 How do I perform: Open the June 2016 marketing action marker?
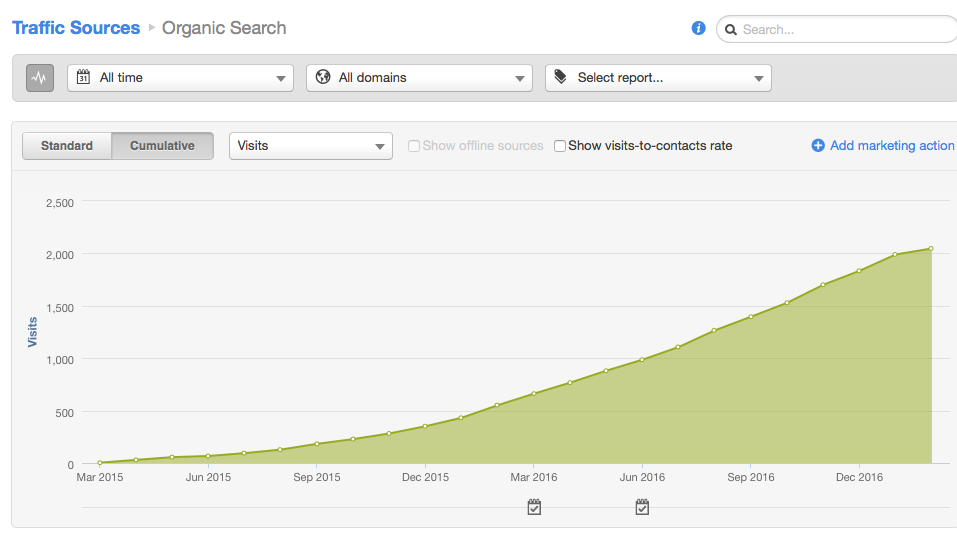coord(642,507)
